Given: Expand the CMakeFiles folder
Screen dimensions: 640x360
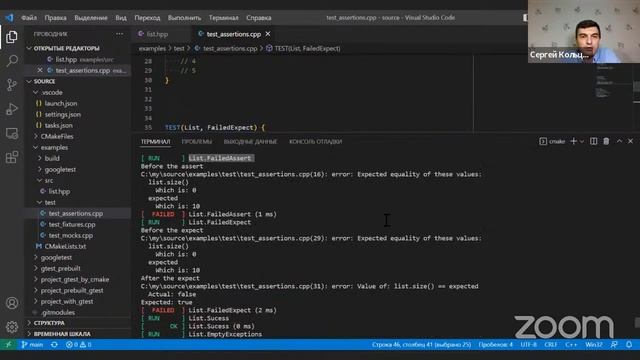Looking at the screenshot, I should [57, 136].
